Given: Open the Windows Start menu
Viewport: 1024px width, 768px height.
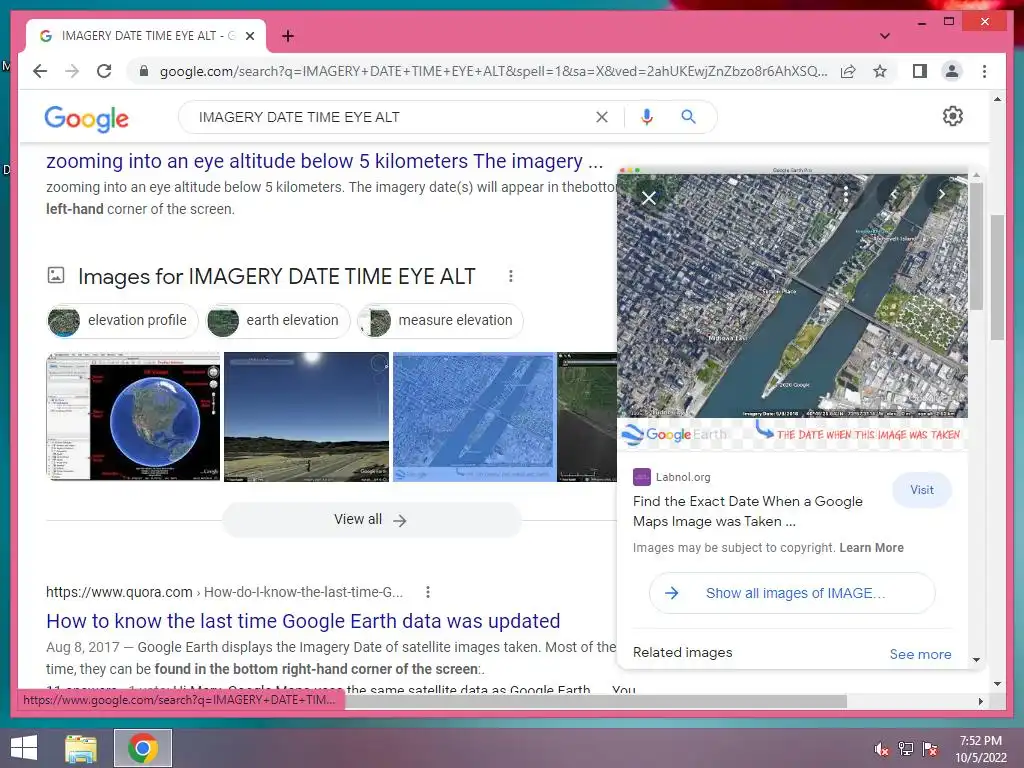Looking at the screenshot, I should (x=24, y=748).
